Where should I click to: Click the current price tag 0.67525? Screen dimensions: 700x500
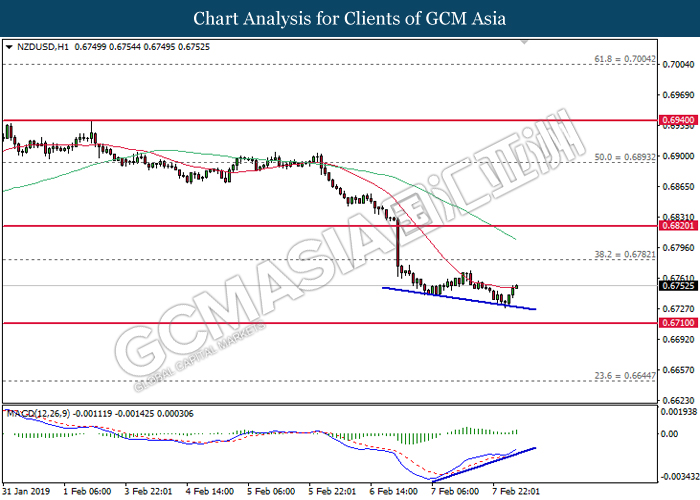678,286
